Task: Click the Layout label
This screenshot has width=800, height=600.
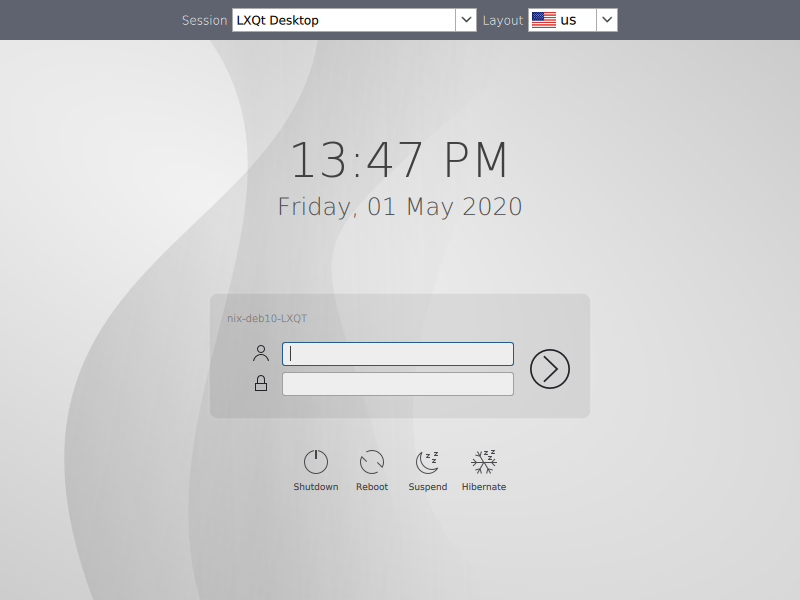Action: (x=503, y=20)
